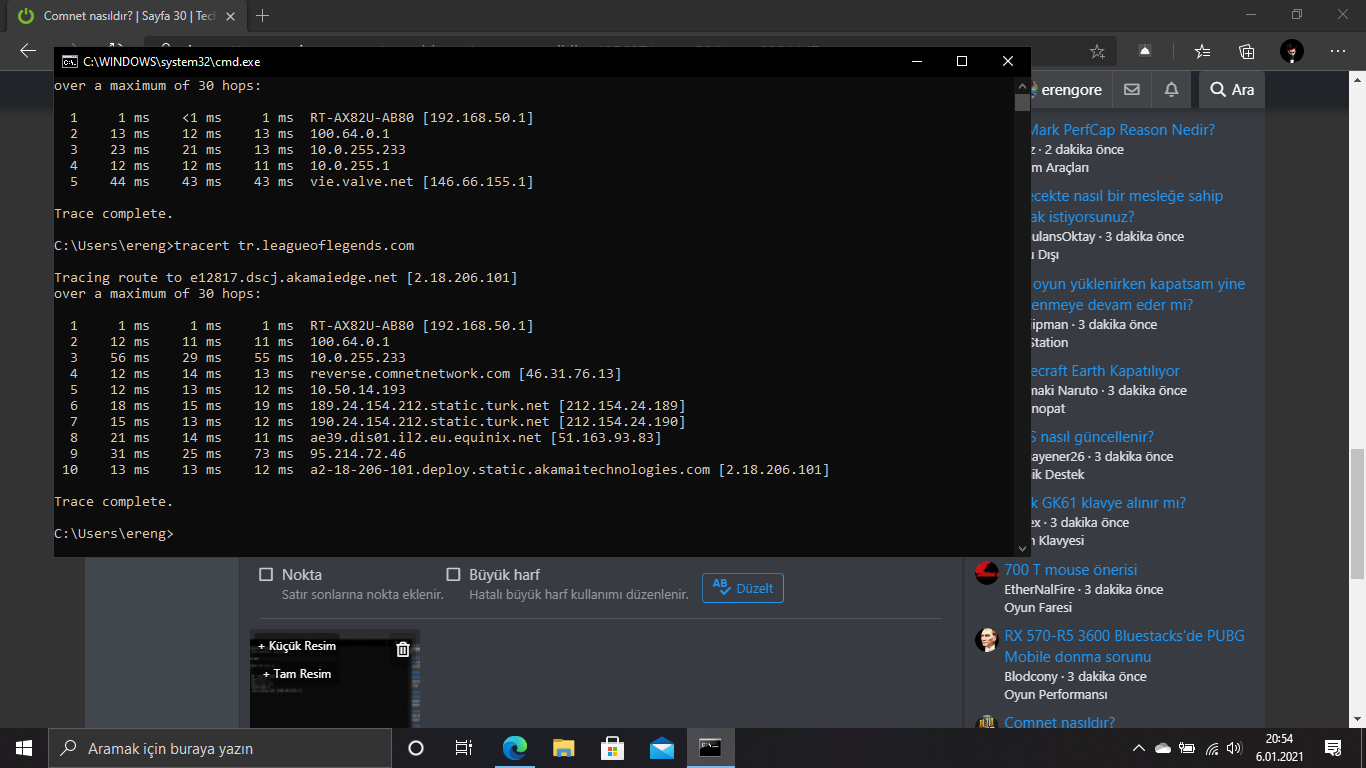Image resolution: width=1366 pixels, height=768 pixels.
Task: Open the forum inbox envelope icon
Action: (x=1132, y=89)
